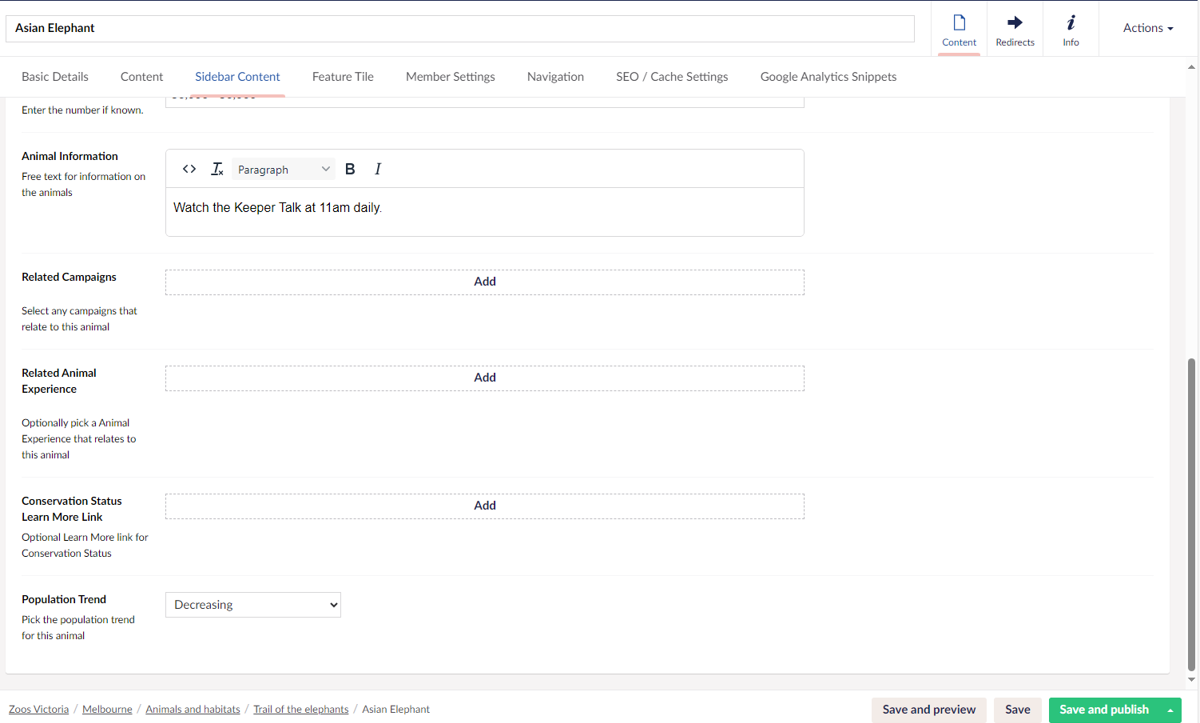Click the vertical page scrollbar
The height and width of the screenshot is (723, 1200).
(x=1190, y=515)
